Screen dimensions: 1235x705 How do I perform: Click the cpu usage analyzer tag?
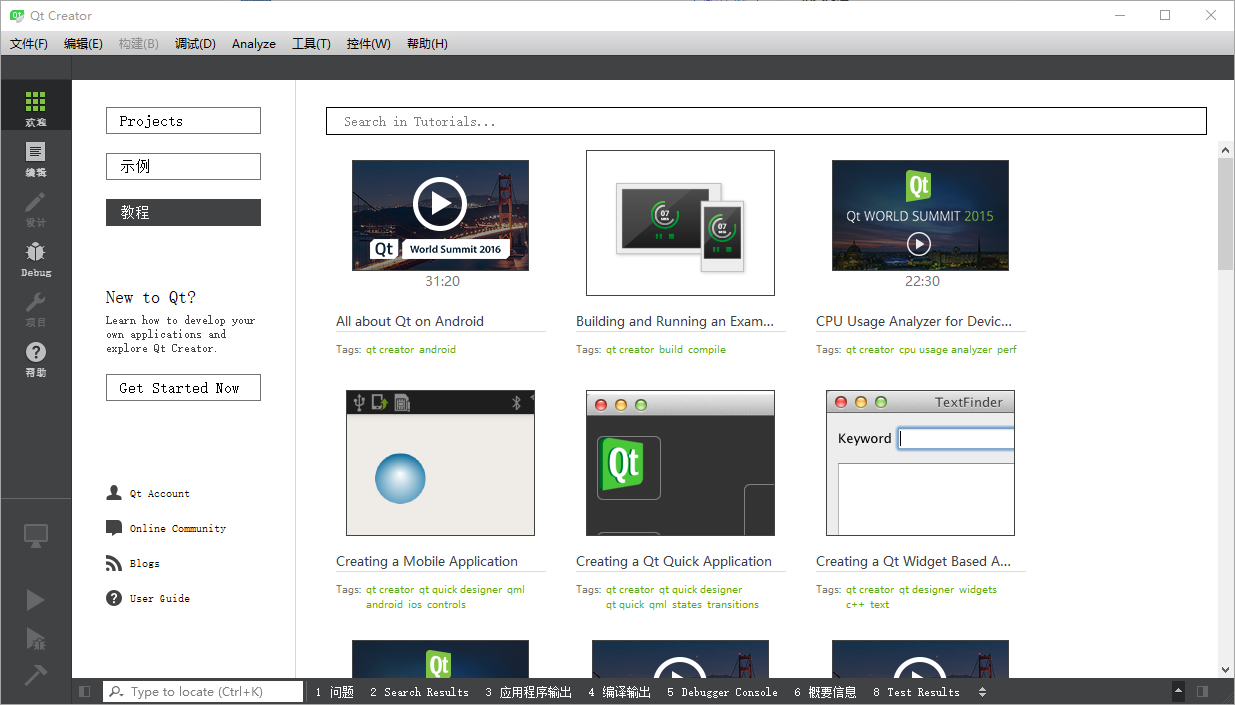pyautogui.click(x=946, y=350)
